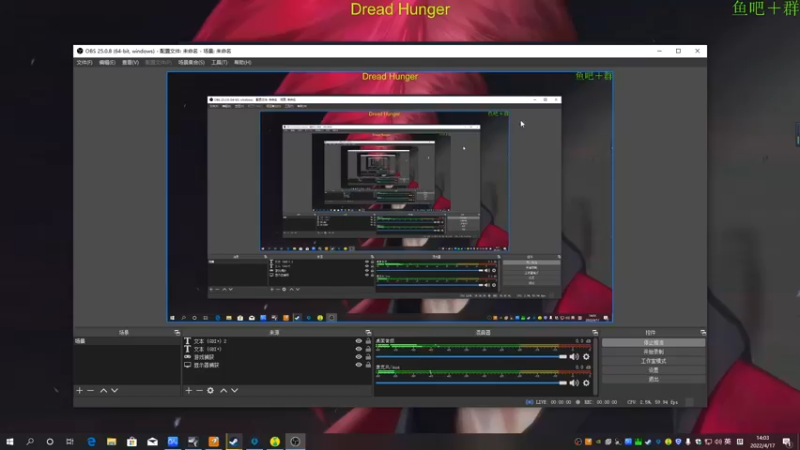Open the notification center icon
Image resolution: width=800 pixels, height=450 pixels.
787,441
